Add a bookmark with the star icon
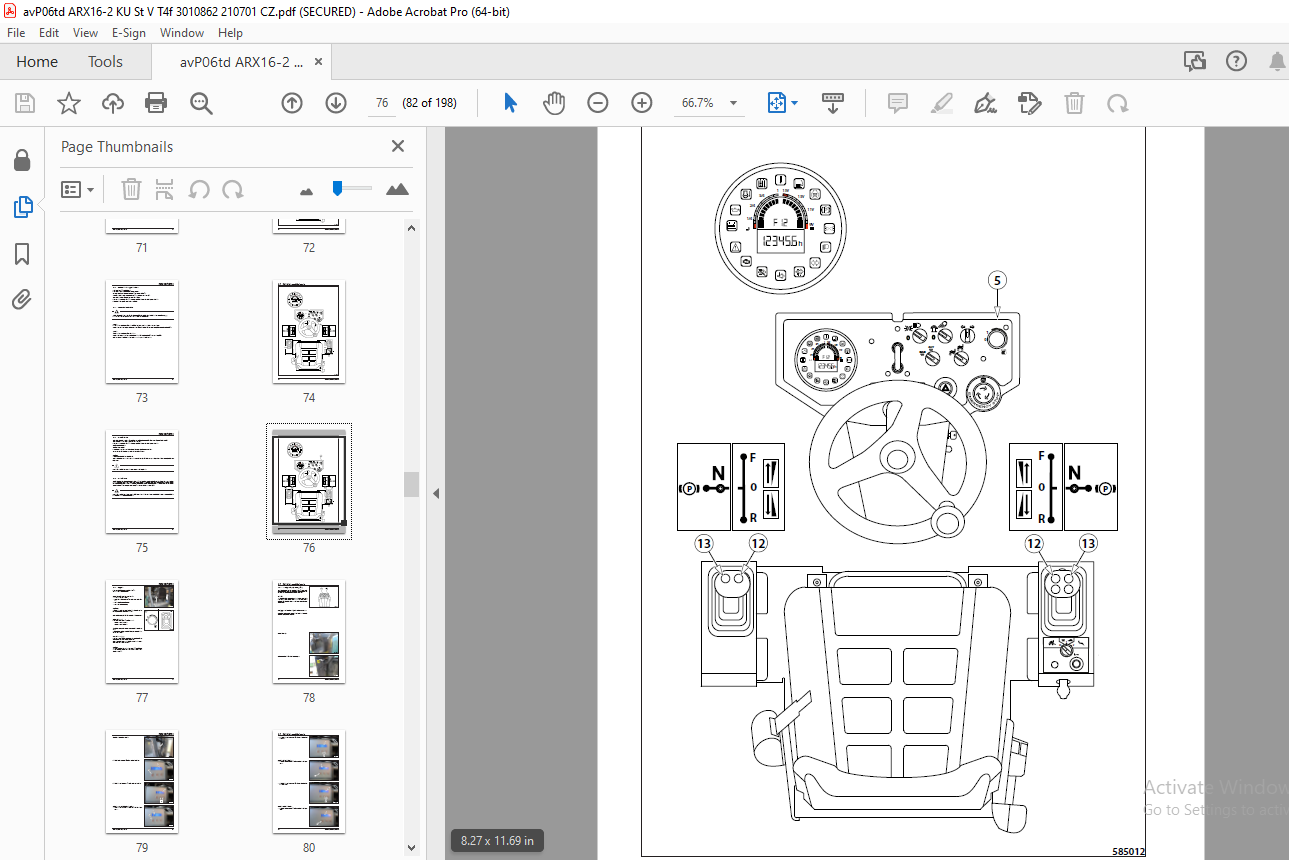1289x860 pixels. [68, 103]
